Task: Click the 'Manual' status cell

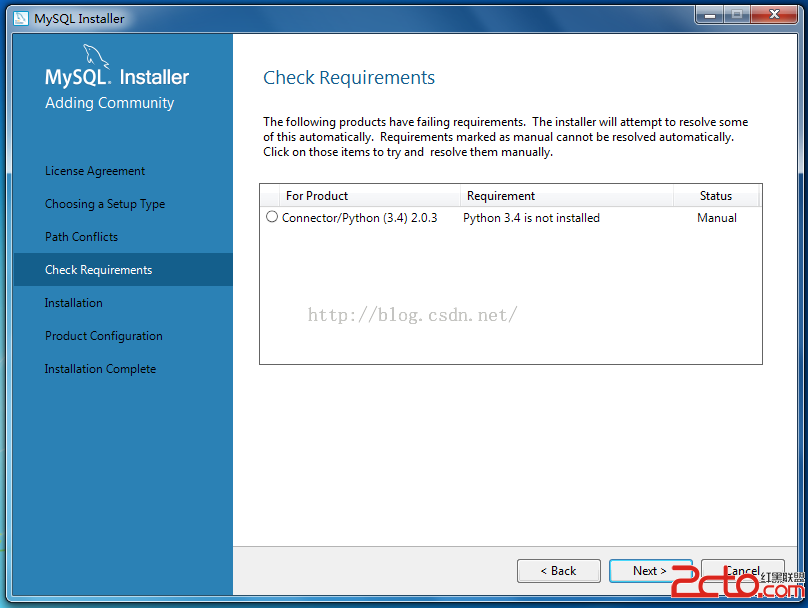Action: tap(717, 218)
